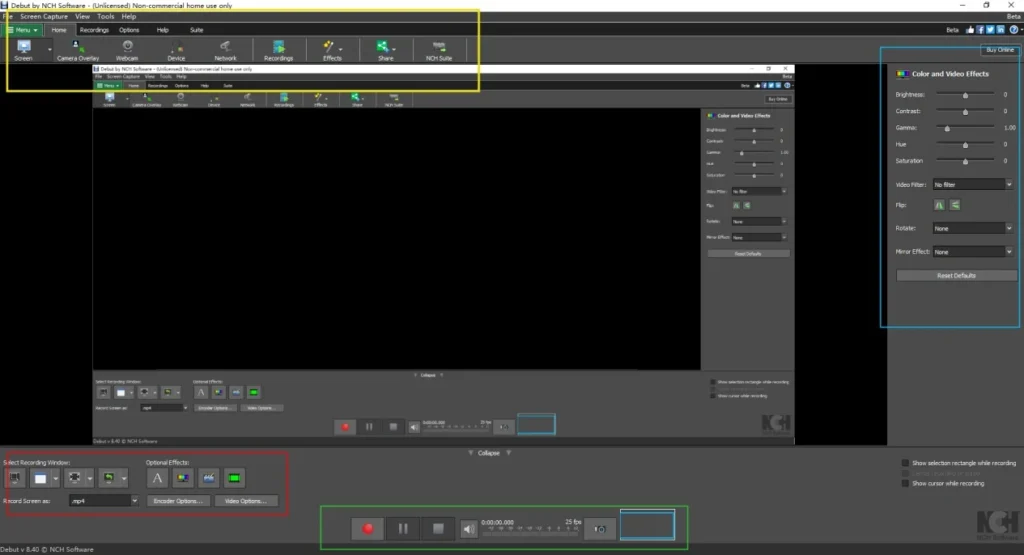Select window recording icon
The image size is (1024, 555).
(x=40, y=479)
